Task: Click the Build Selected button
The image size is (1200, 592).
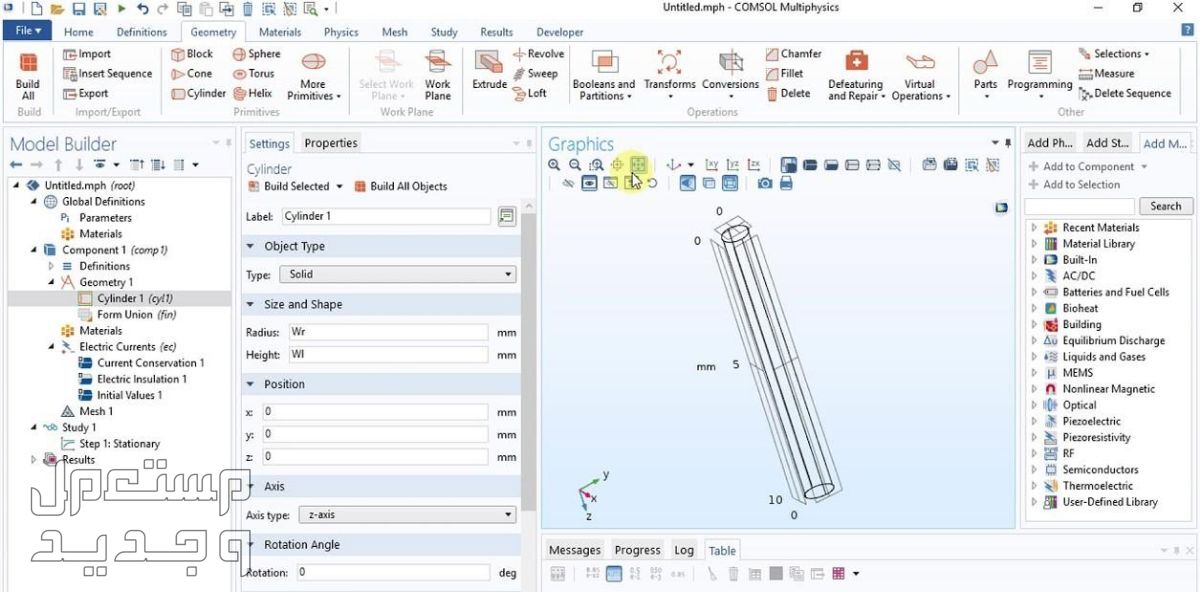Action: point(288,186)
